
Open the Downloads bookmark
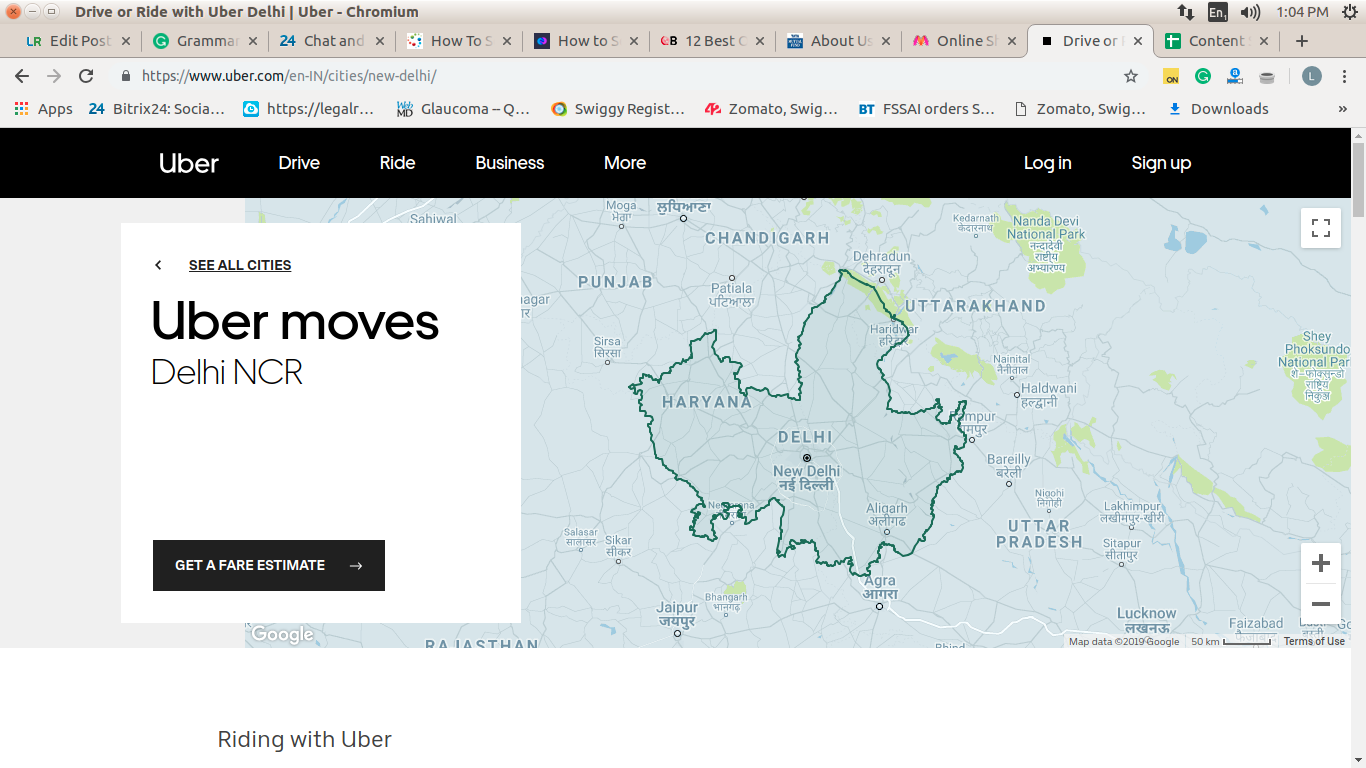1218,109
